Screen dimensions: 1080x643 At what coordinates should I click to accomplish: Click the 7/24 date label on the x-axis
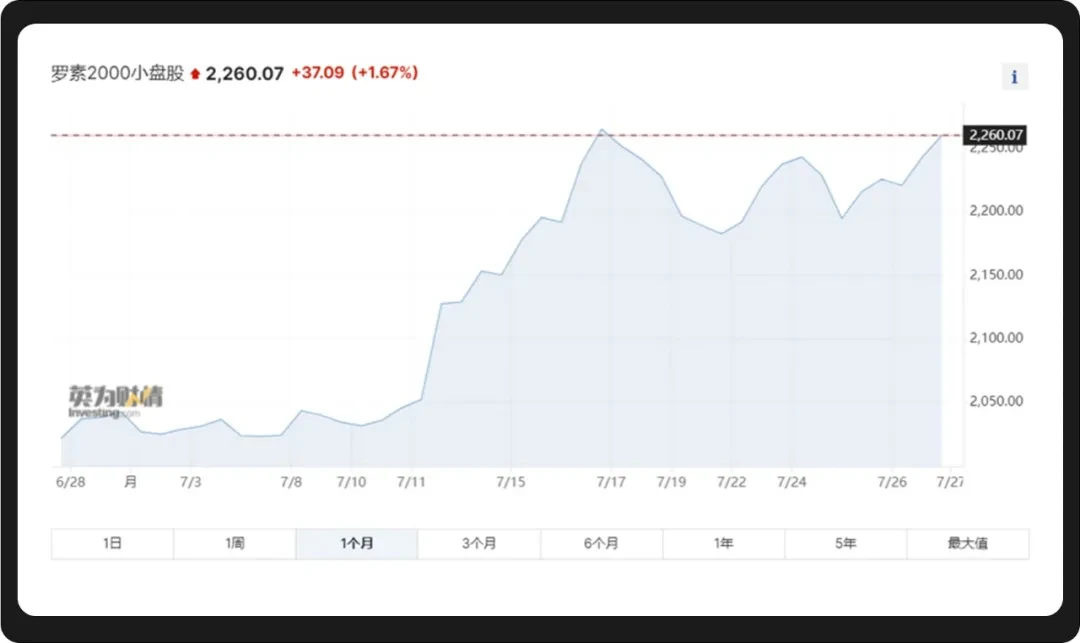pyautogui.click(x=791, y=482)
